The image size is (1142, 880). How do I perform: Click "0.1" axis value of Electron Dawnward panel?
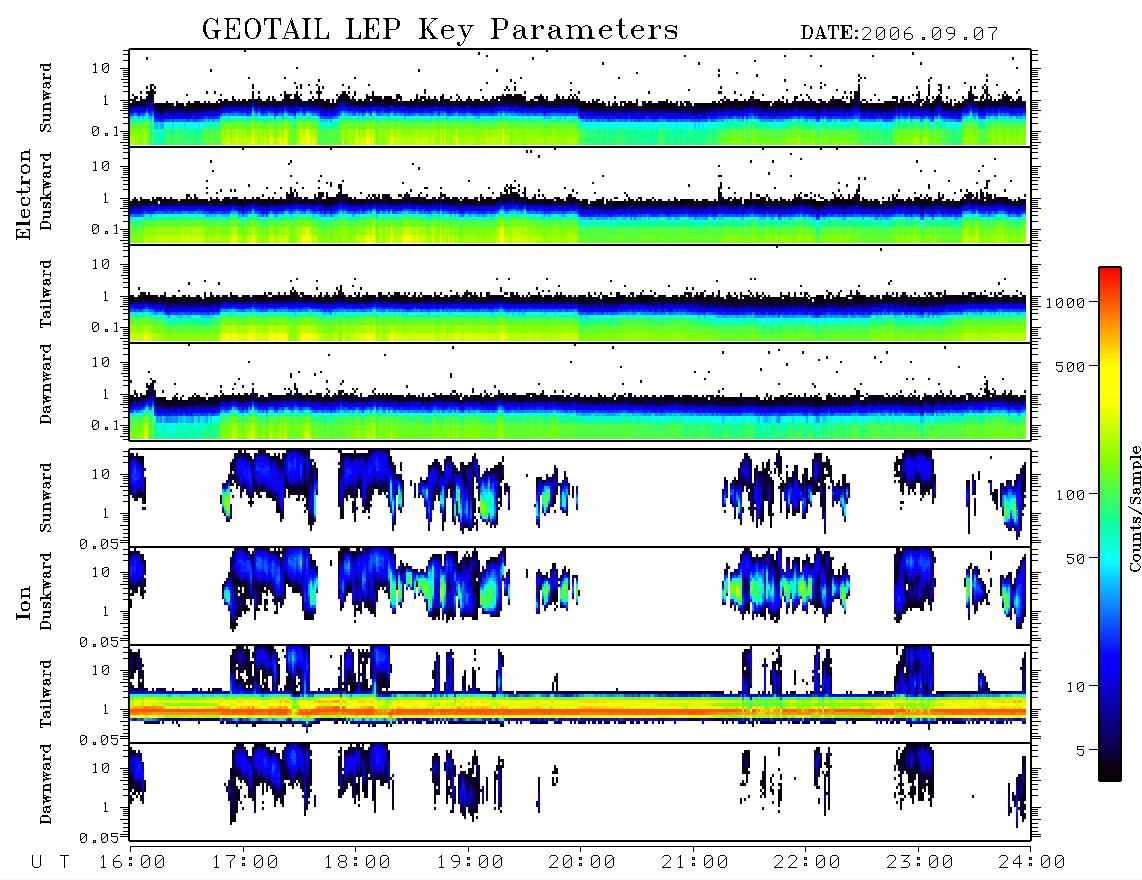(x=104, y=425)
